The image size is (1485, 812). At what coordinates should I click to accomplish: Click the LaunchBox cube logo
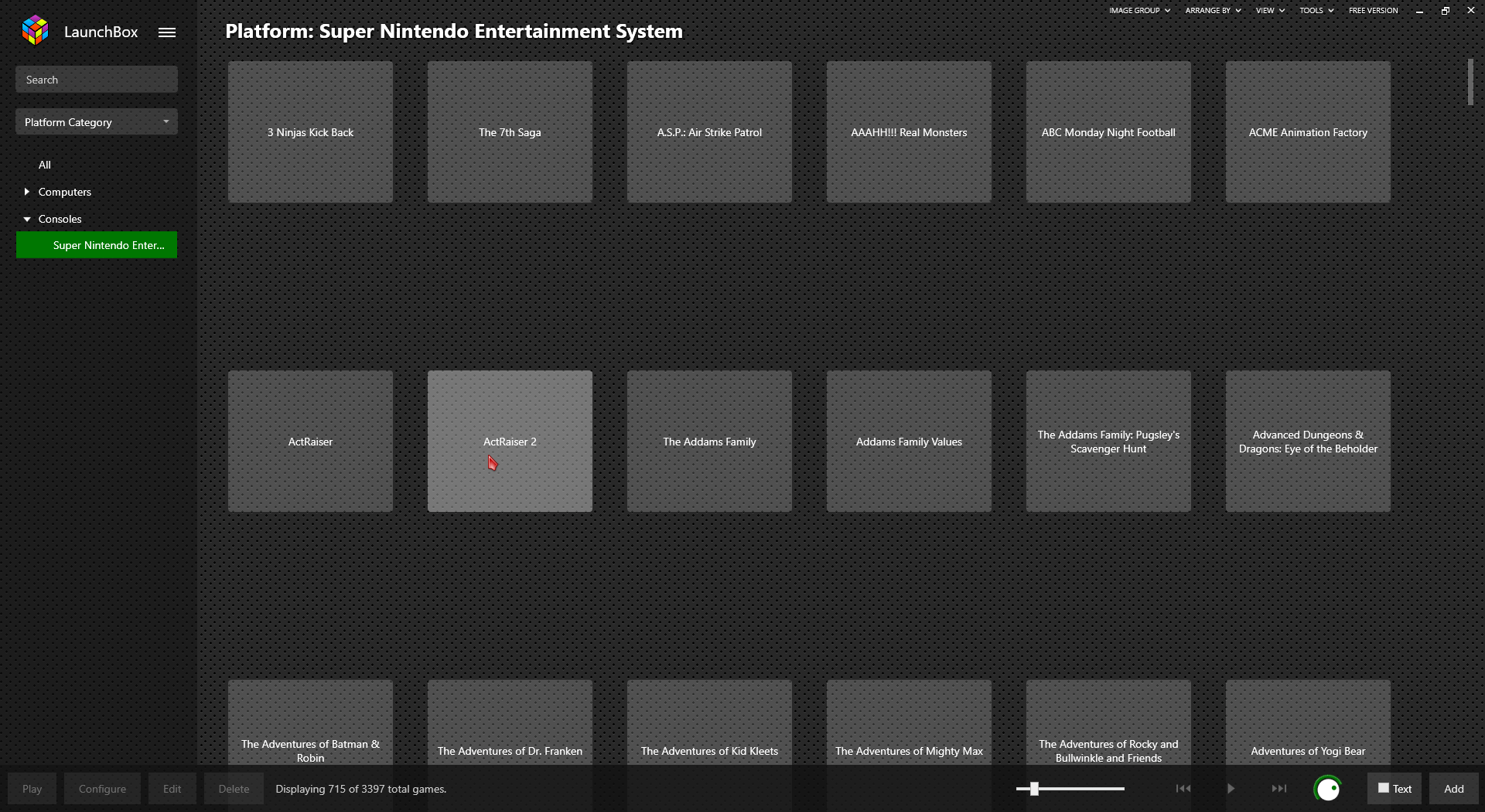click(35, 31)
